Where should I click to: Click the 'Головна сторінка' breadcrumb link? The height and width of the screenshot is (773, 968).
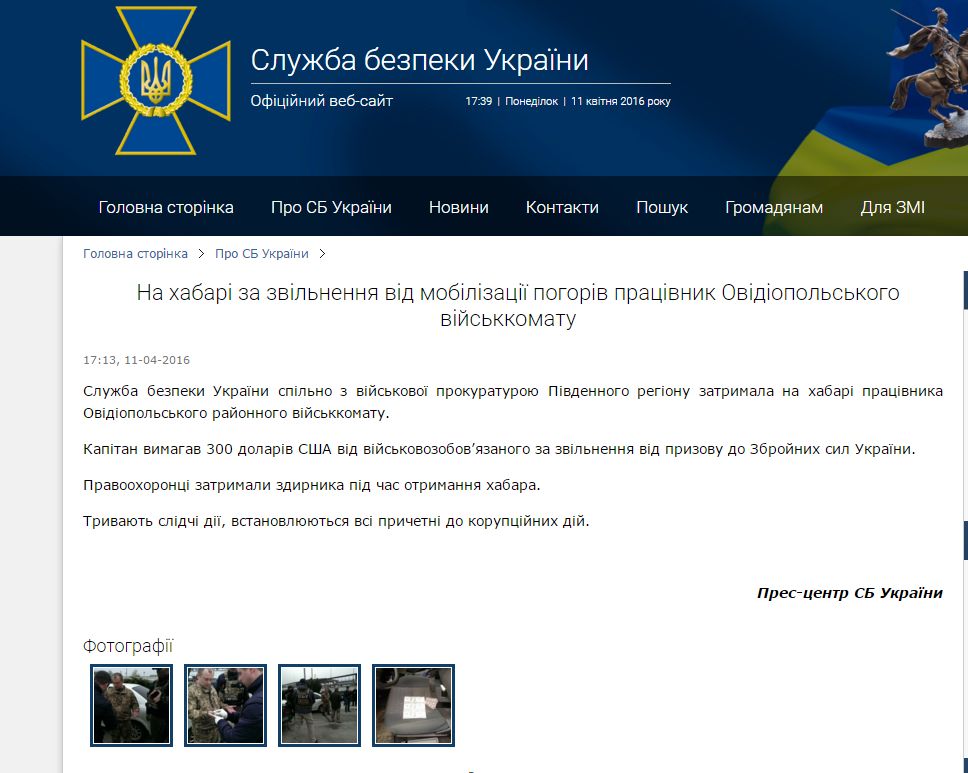(135, 254)
